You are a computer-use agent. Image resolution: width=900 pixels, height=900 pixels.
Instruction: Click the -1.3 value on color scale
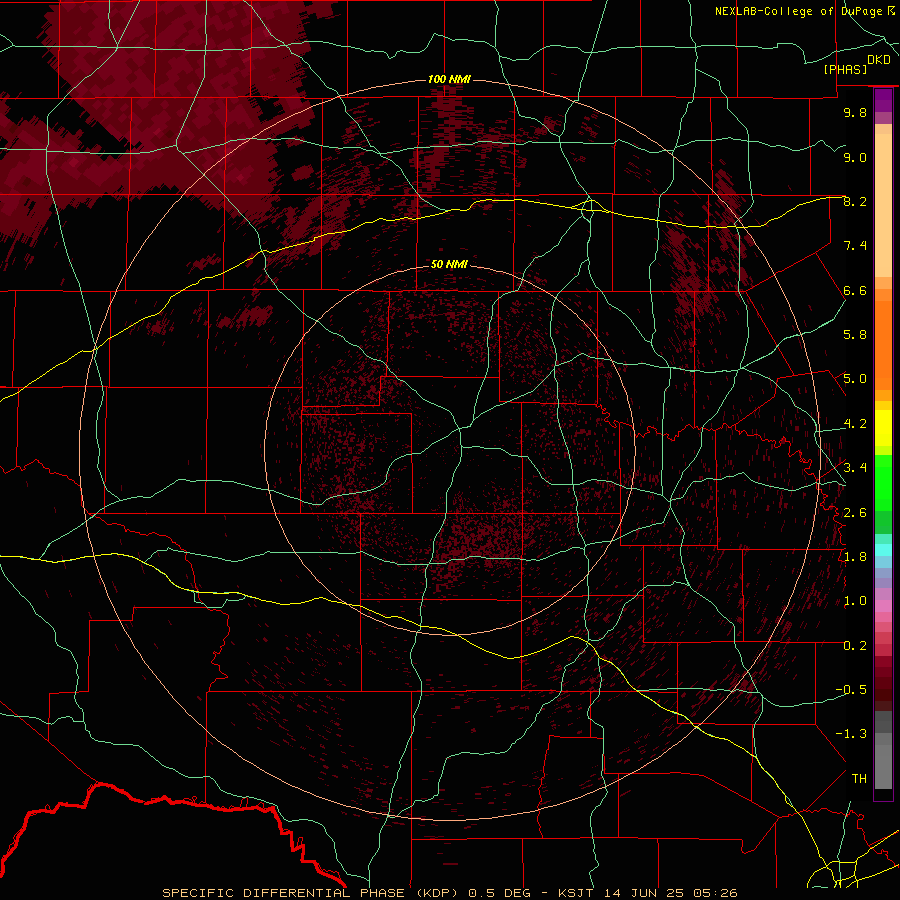pos(851,734)
